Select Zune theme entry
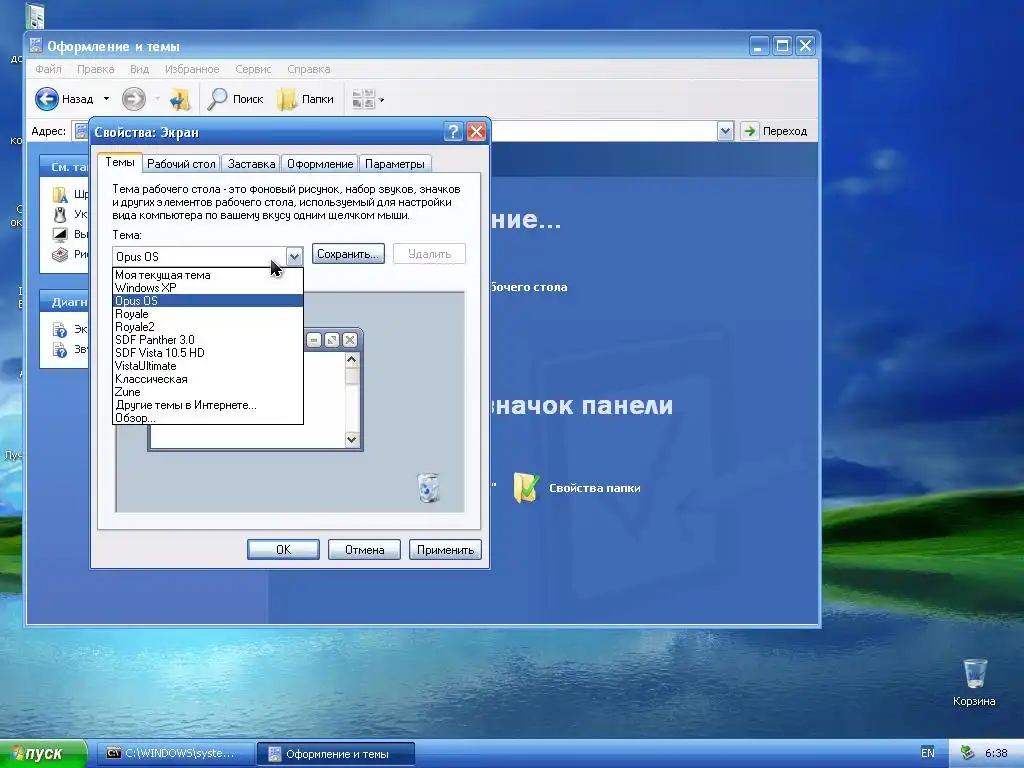 tap(208, 392)
